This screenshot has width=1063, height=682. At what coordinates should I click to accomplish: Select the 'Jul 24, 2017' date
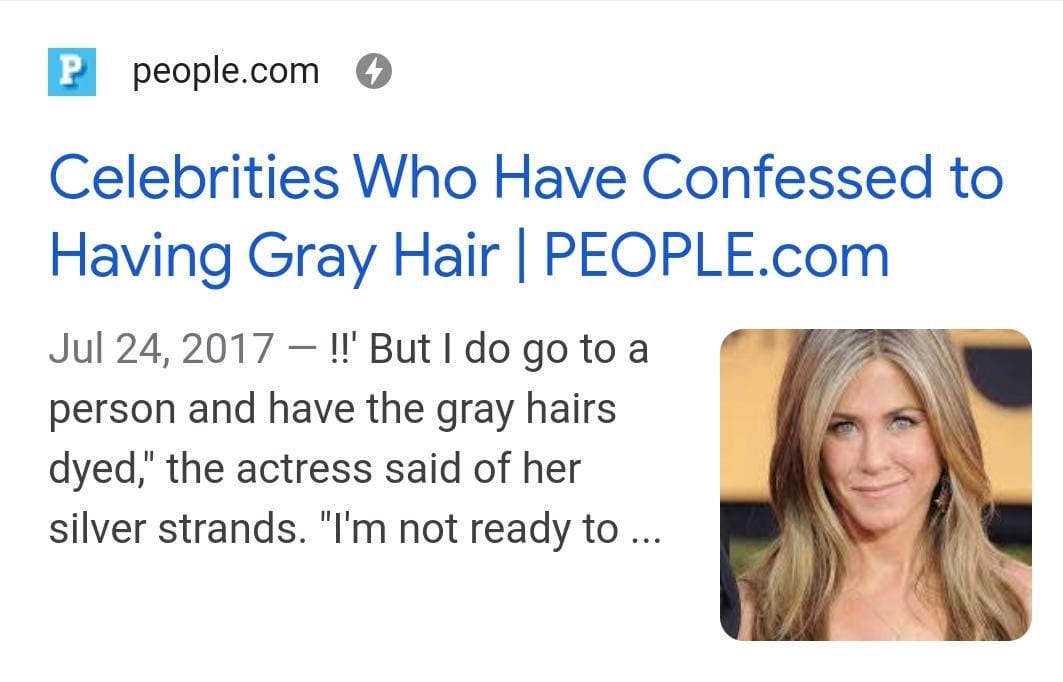coord(161,348)
